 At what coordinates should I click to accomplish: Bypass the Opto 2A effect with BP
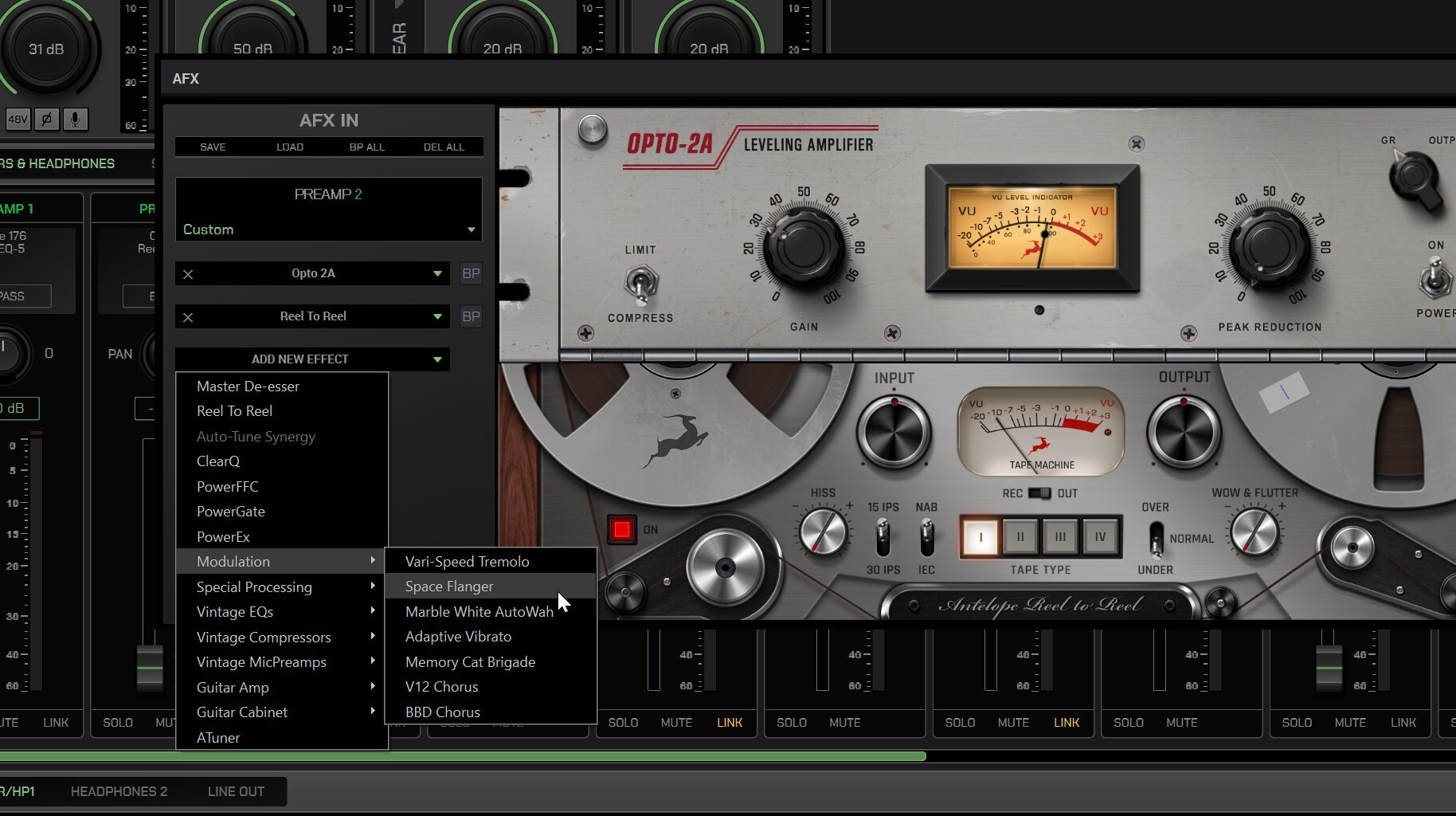tap(471, 273)
